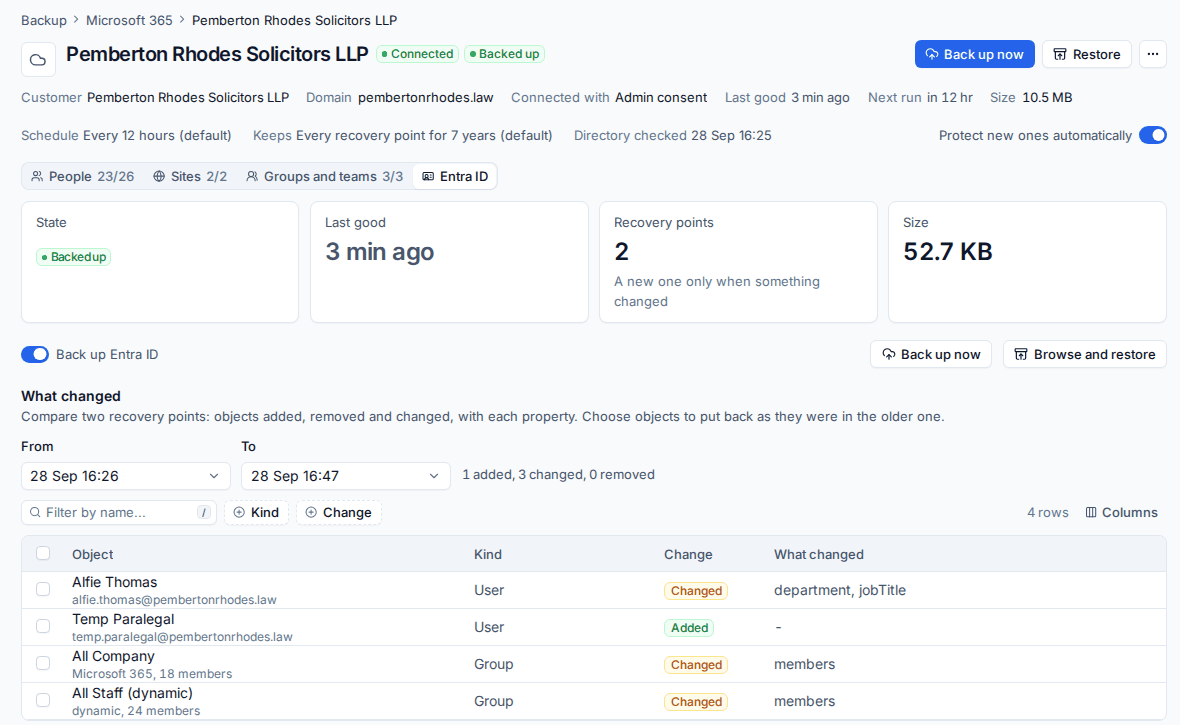Switch to the Sites tab
Image resolution: width=1180 pixels, height=725 pixels.
click(190, 176)
